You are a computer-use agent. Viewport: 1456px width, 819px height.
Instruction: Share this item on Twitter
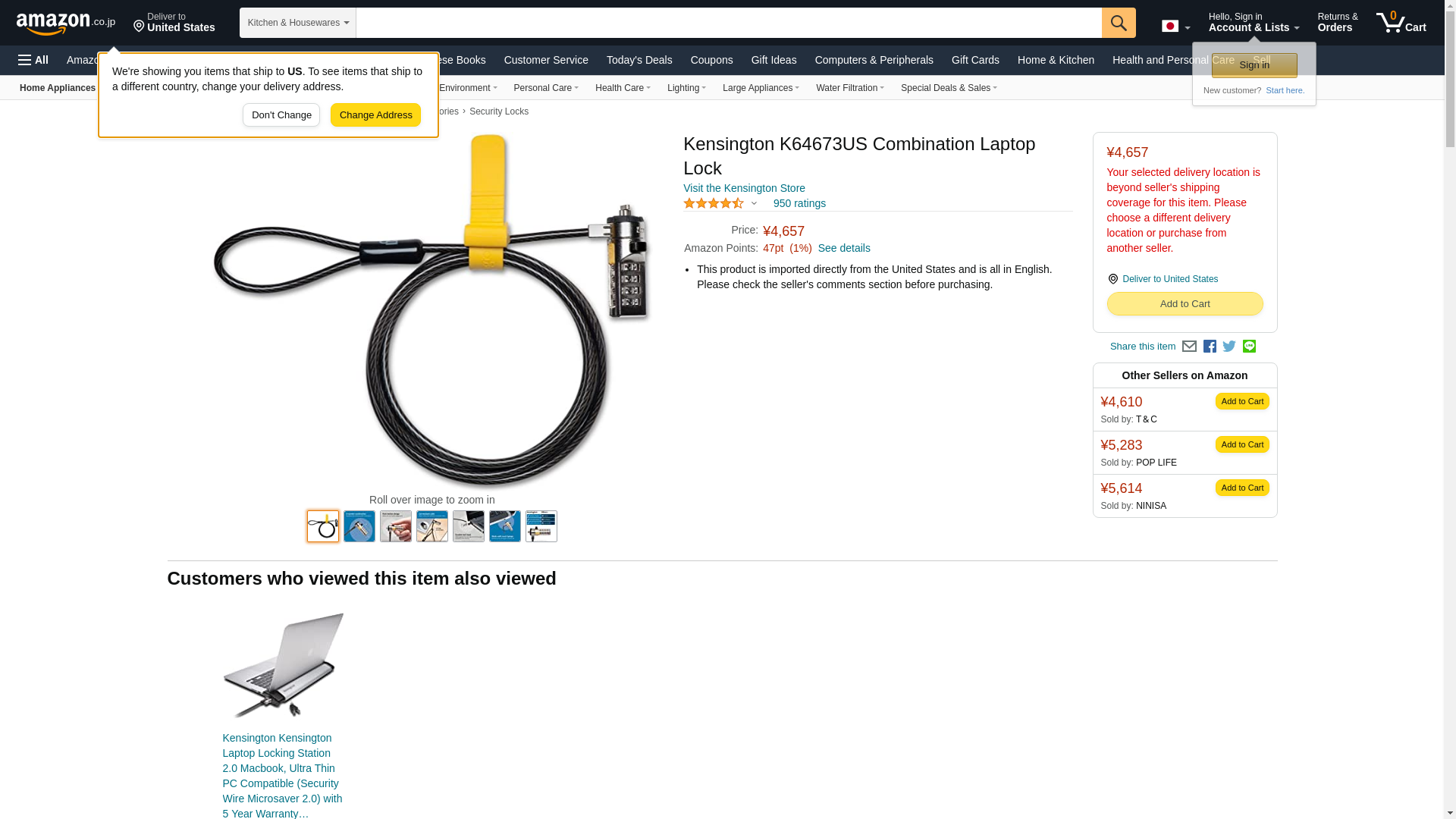[1229, 347]
